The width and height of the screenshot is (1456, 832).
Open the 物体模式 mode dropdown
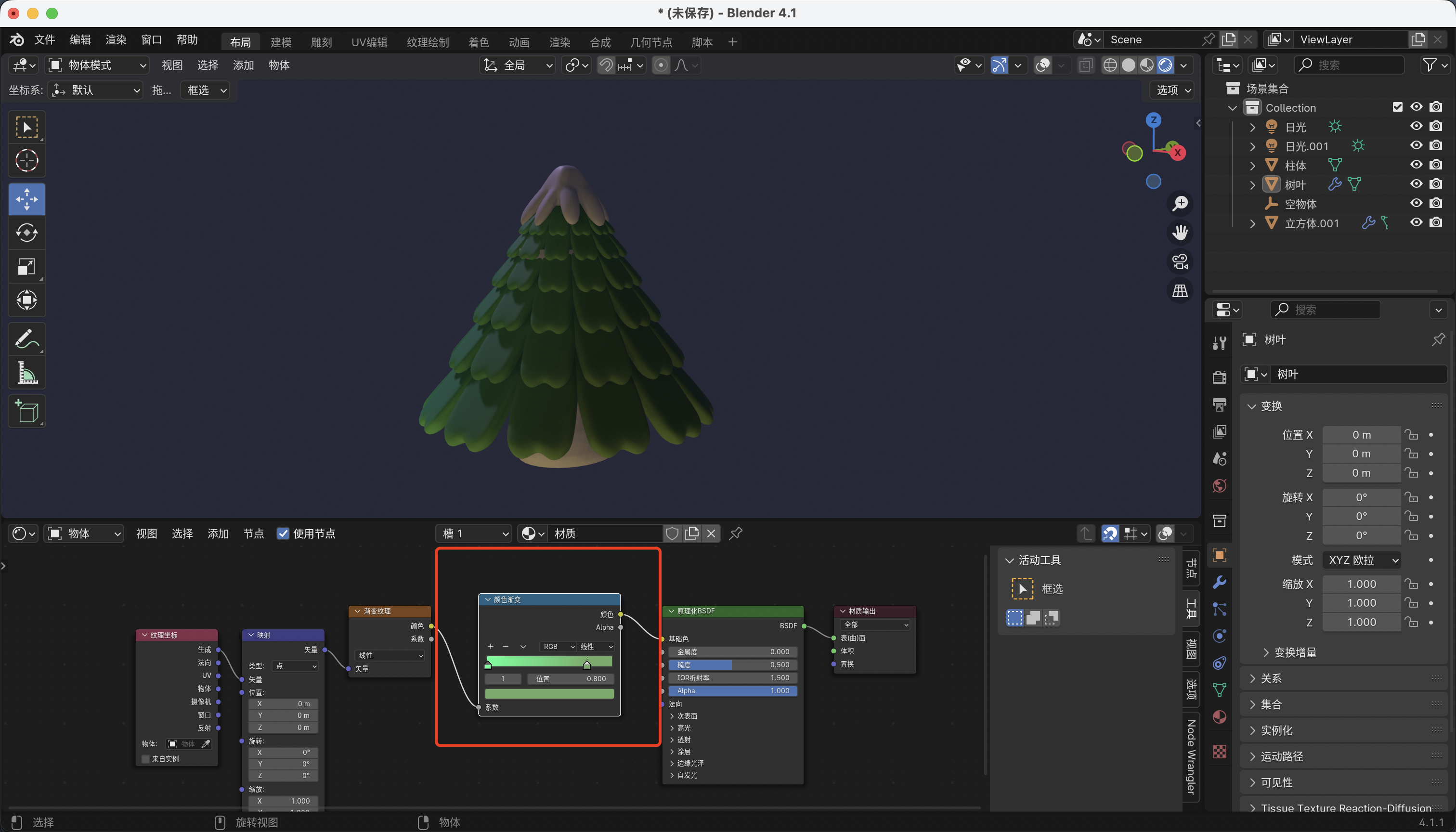coord(97,65)
